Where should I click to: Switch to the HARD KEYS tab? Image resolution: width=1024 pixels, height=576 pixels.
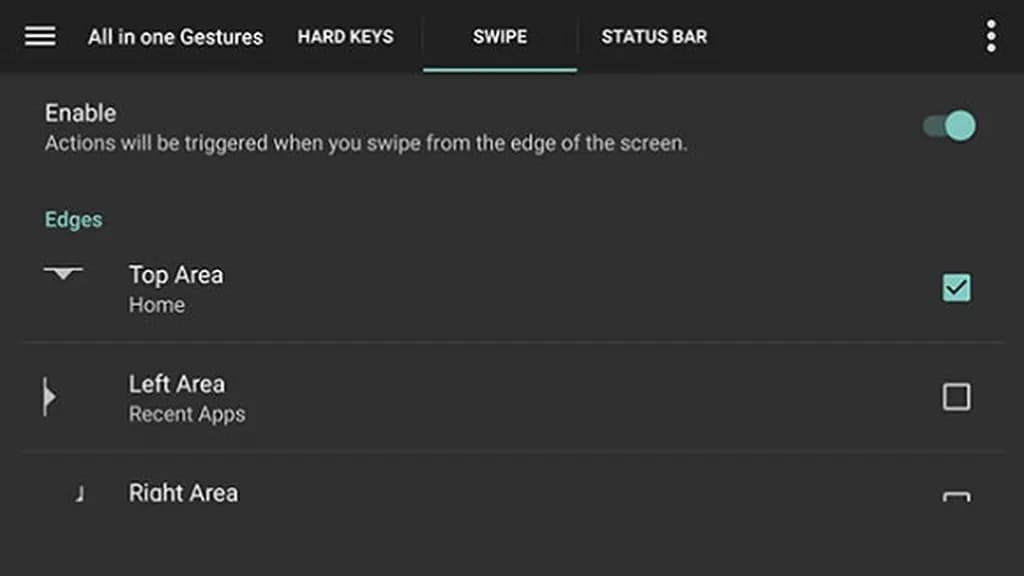[x=345, y=37]
